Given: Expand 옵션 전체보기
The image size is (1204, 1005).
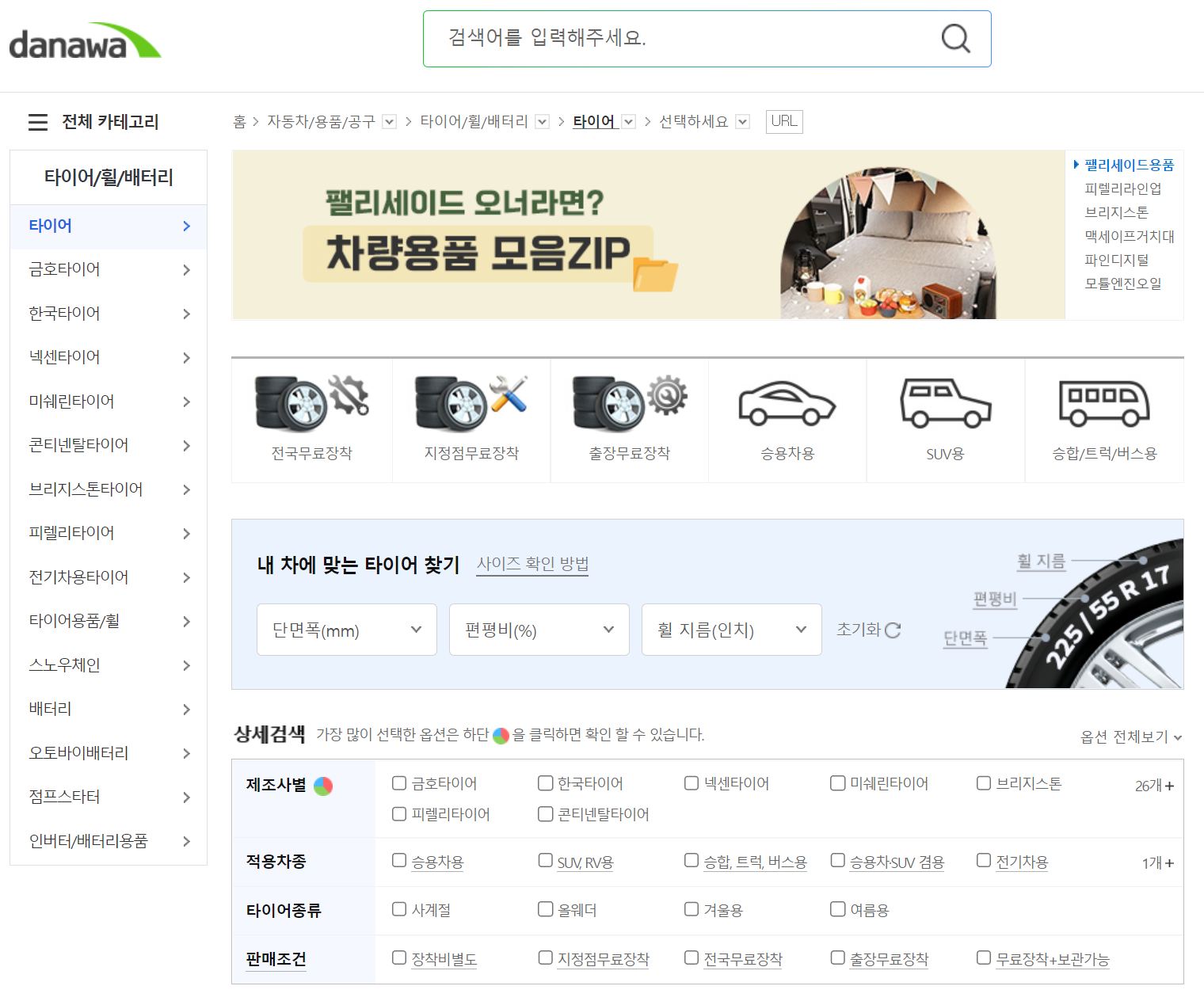Looking at the screenshot, I should click(1131, 737).
